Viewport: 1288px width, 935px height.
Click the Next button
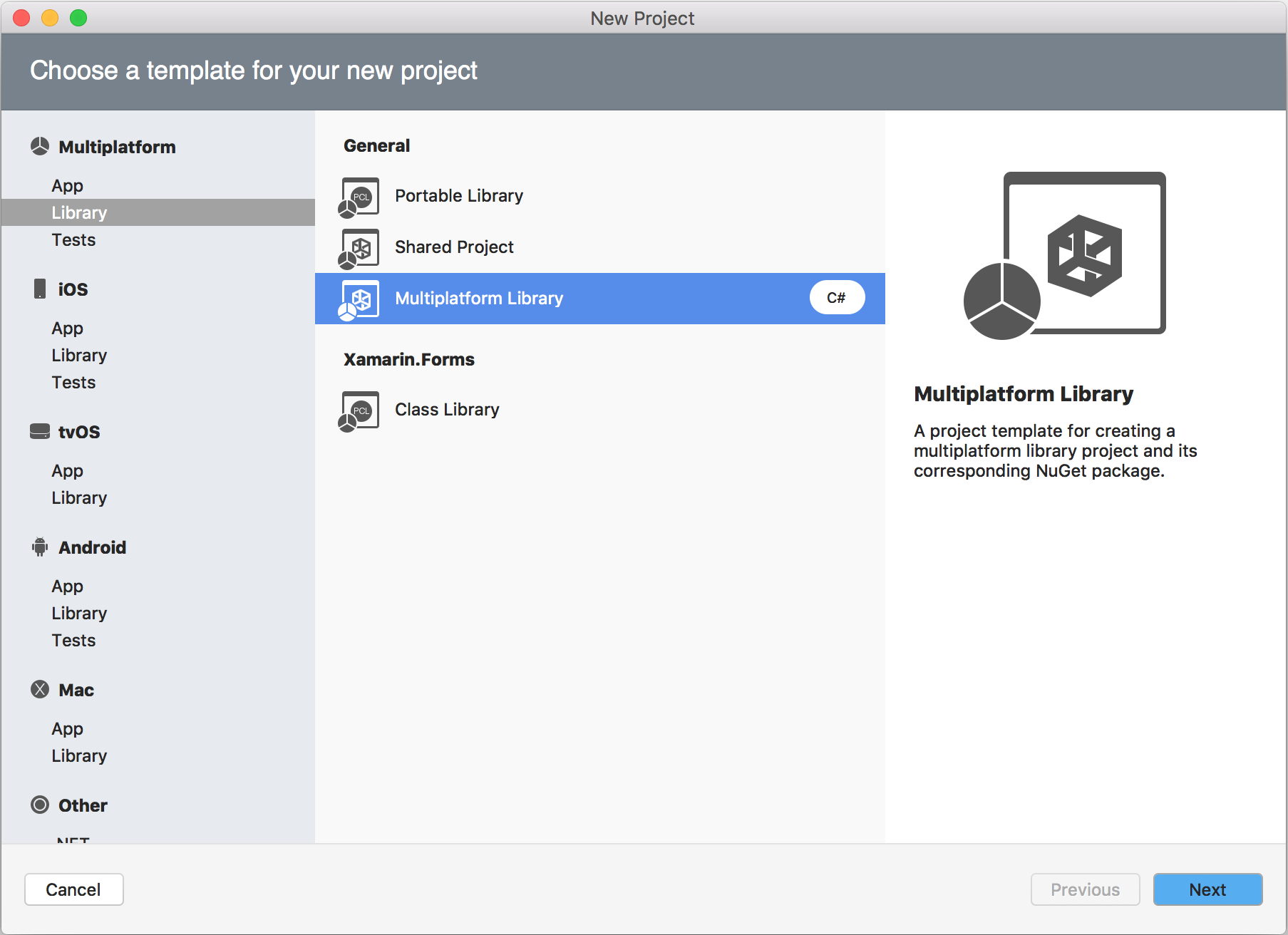point(1207,889)
